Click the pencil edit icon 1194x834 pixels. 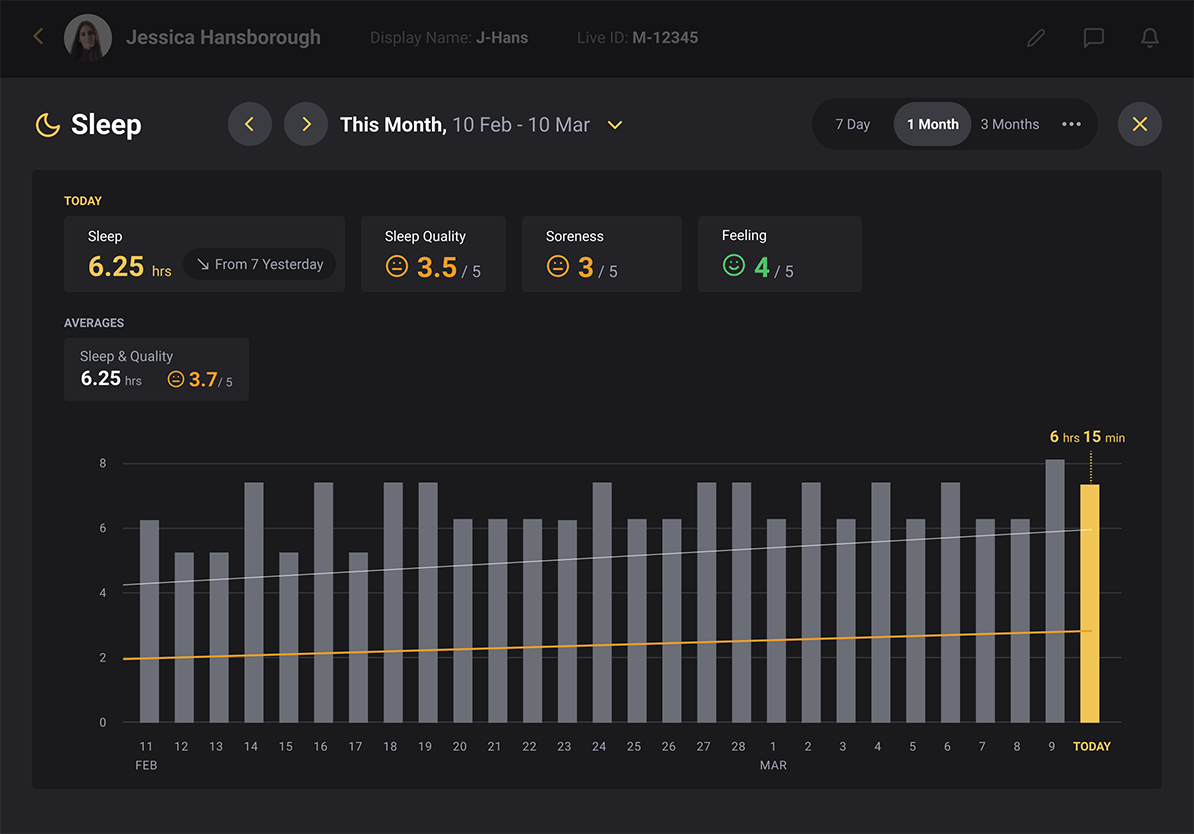[1036, 38]
